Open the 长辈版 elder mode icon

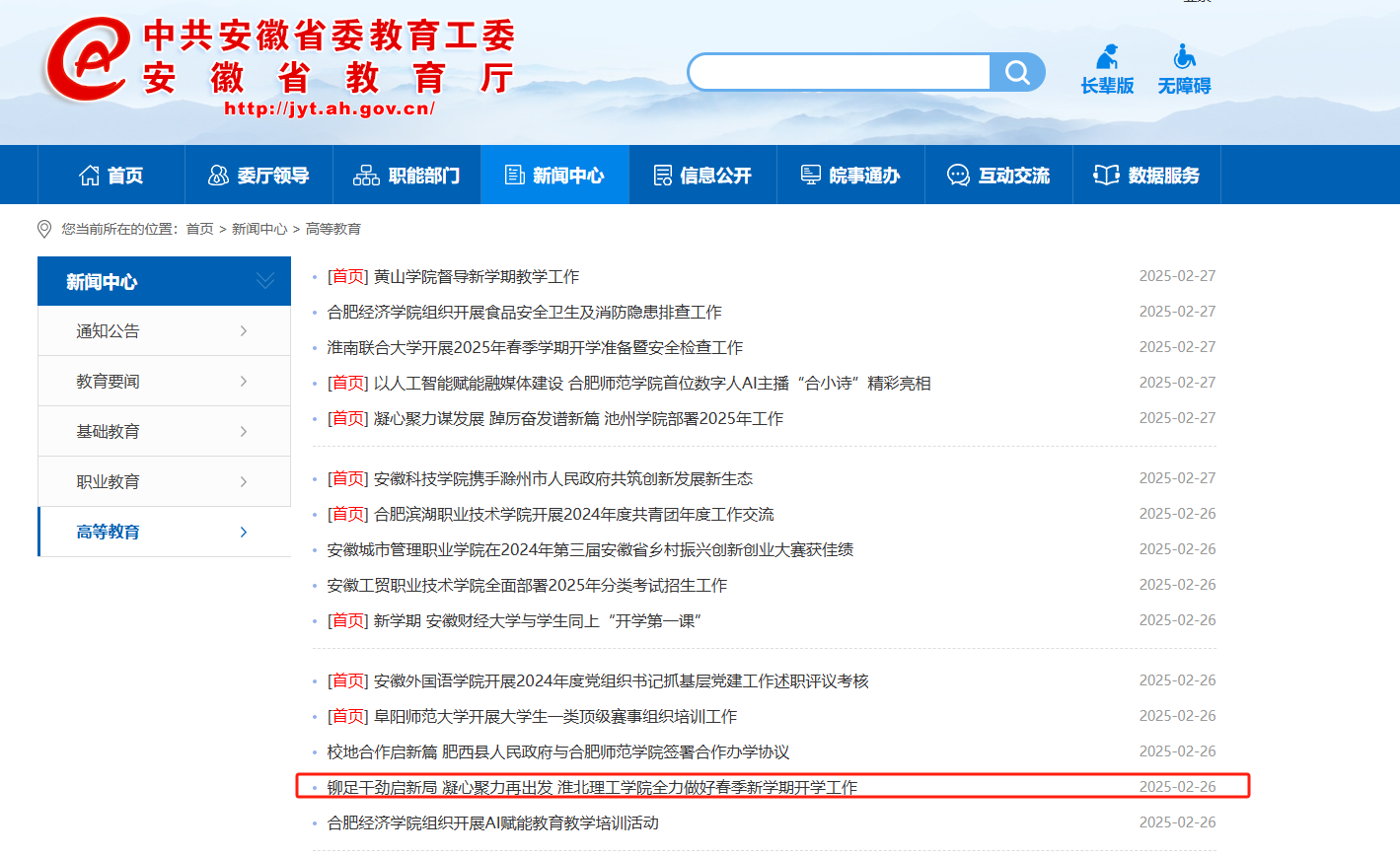[1107, 57]
